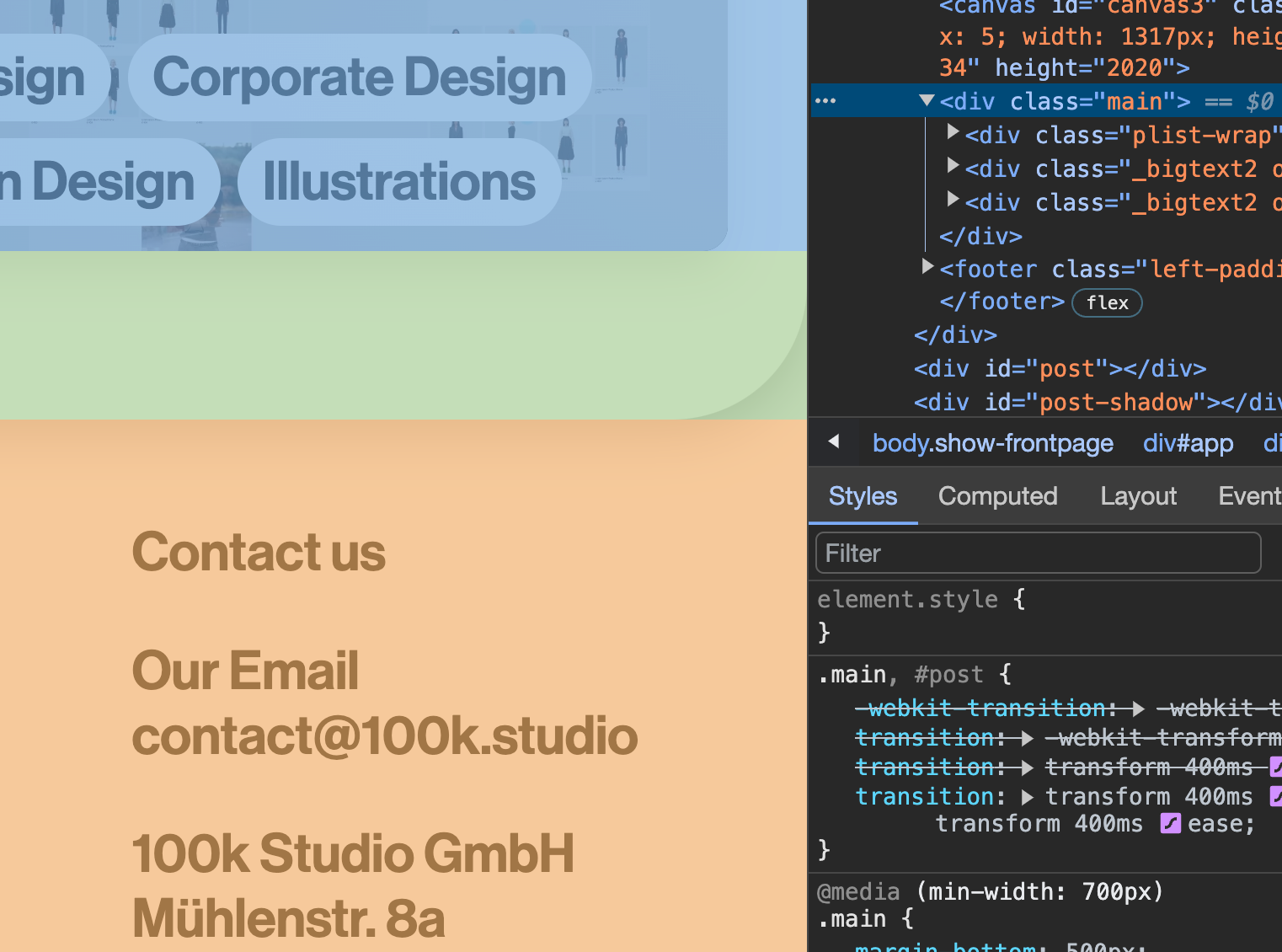Expand the struck-through -webkit-transition value
The width and height of the screenshot is (1282, 952).
(1138, 709)
